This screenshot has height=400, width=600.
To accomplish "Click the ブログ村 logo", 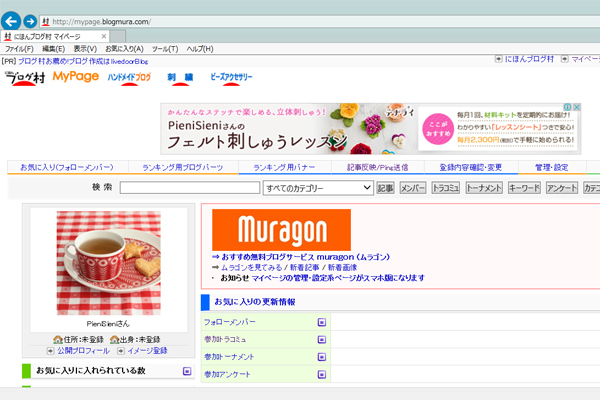I will pos(25,78).
